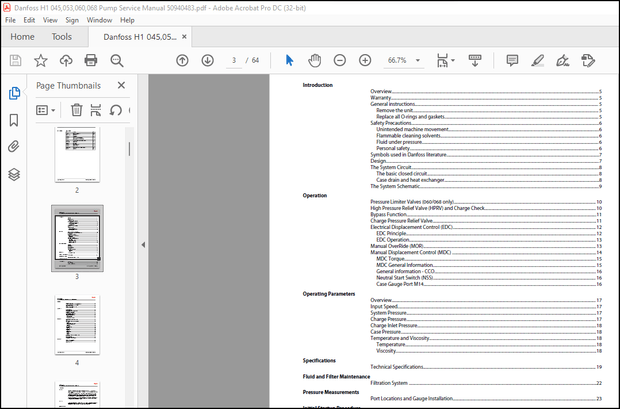Close the Page Thumbnails panel
This screenshot has height=409, width=620.
(x=121, y=85)
